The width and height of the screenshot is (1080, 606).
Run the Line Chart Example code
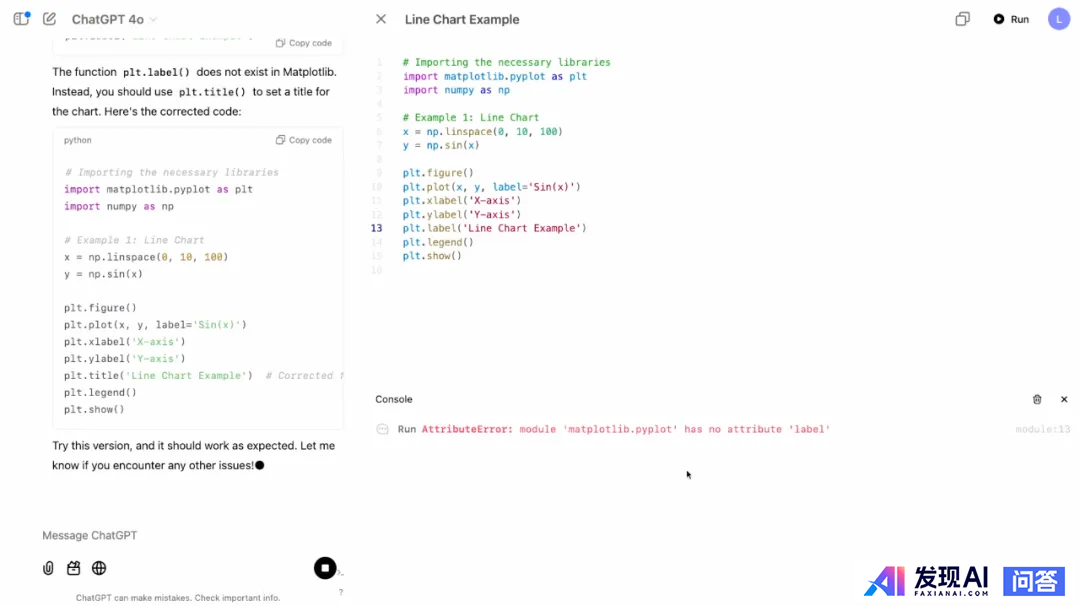pyautogui.click(x=1011, y=19)
